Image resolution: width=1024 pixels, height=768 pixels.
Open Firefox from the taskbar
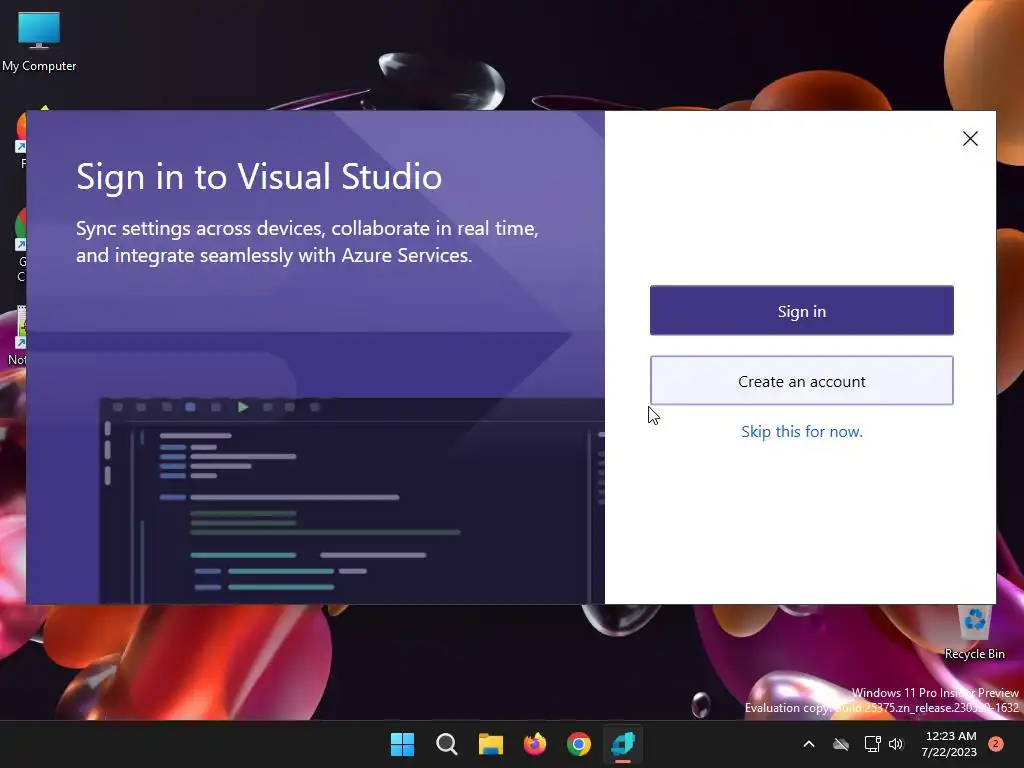click(535, 744)
